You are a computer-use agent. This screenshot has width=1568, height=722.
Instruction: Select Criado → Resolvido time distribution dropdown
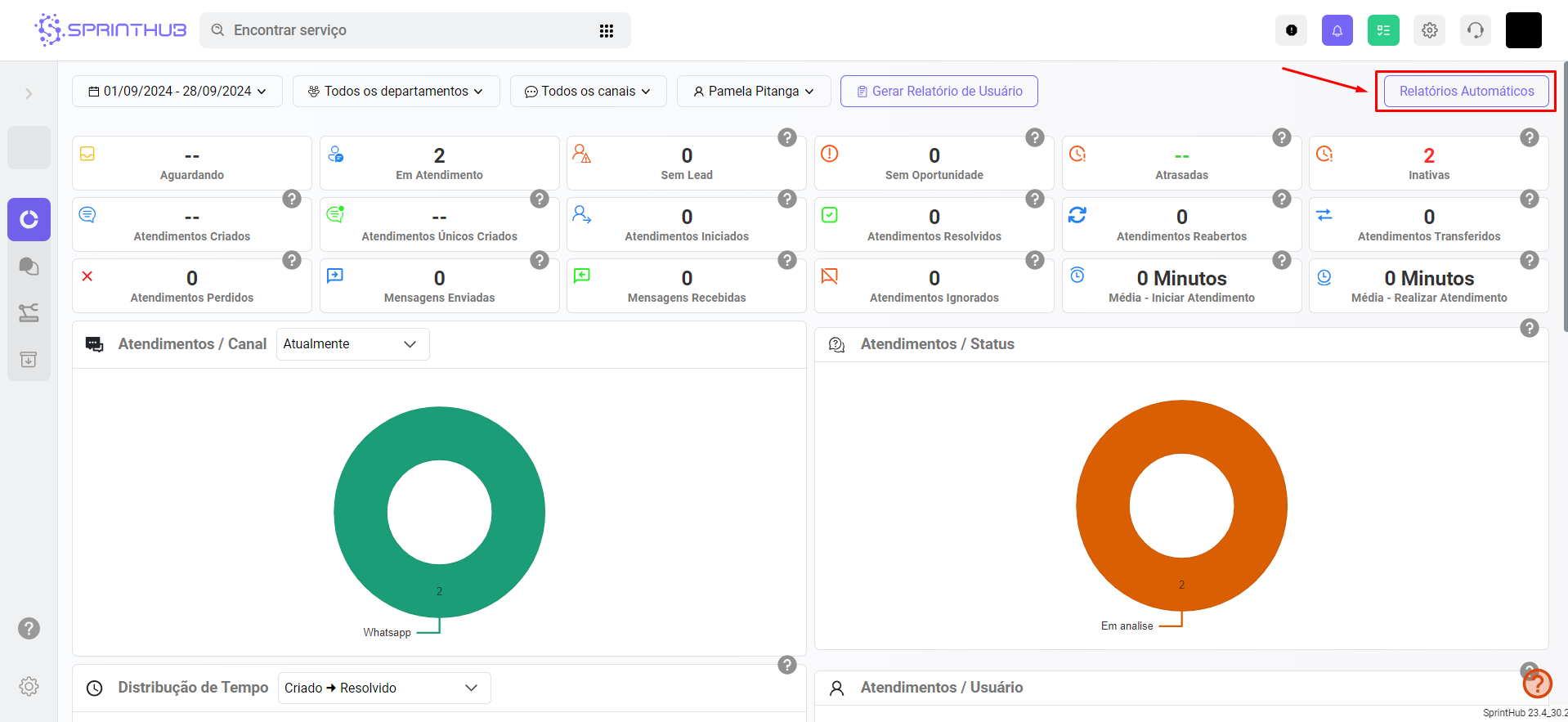pyautogui.click(x=383, y=688)
